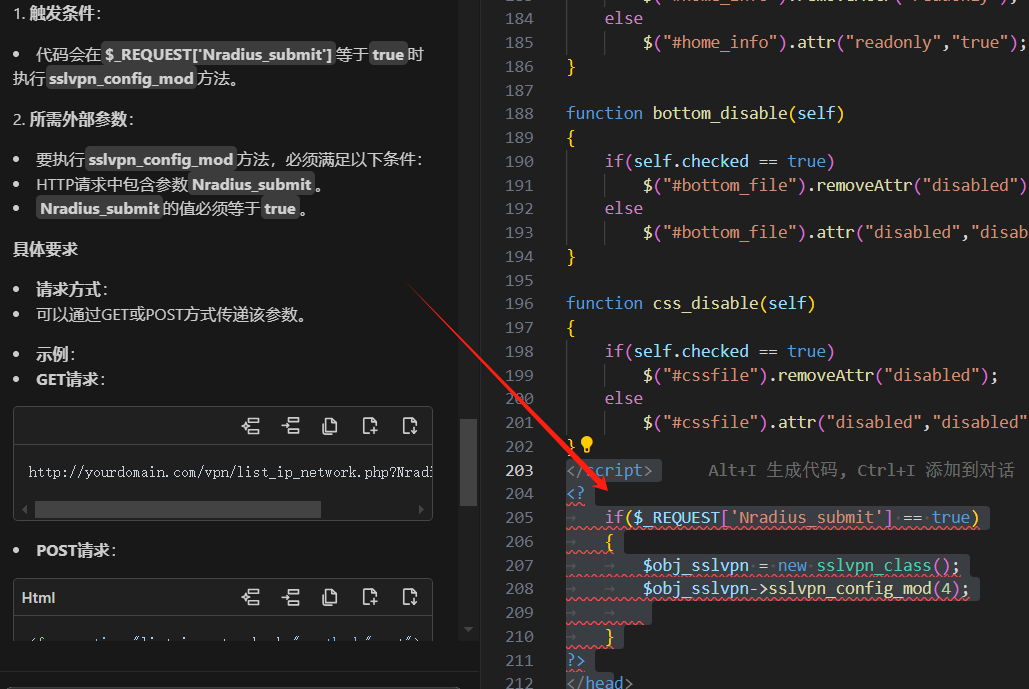Click the '?>' PHP close tag on line 211

[x=576, y=660]
